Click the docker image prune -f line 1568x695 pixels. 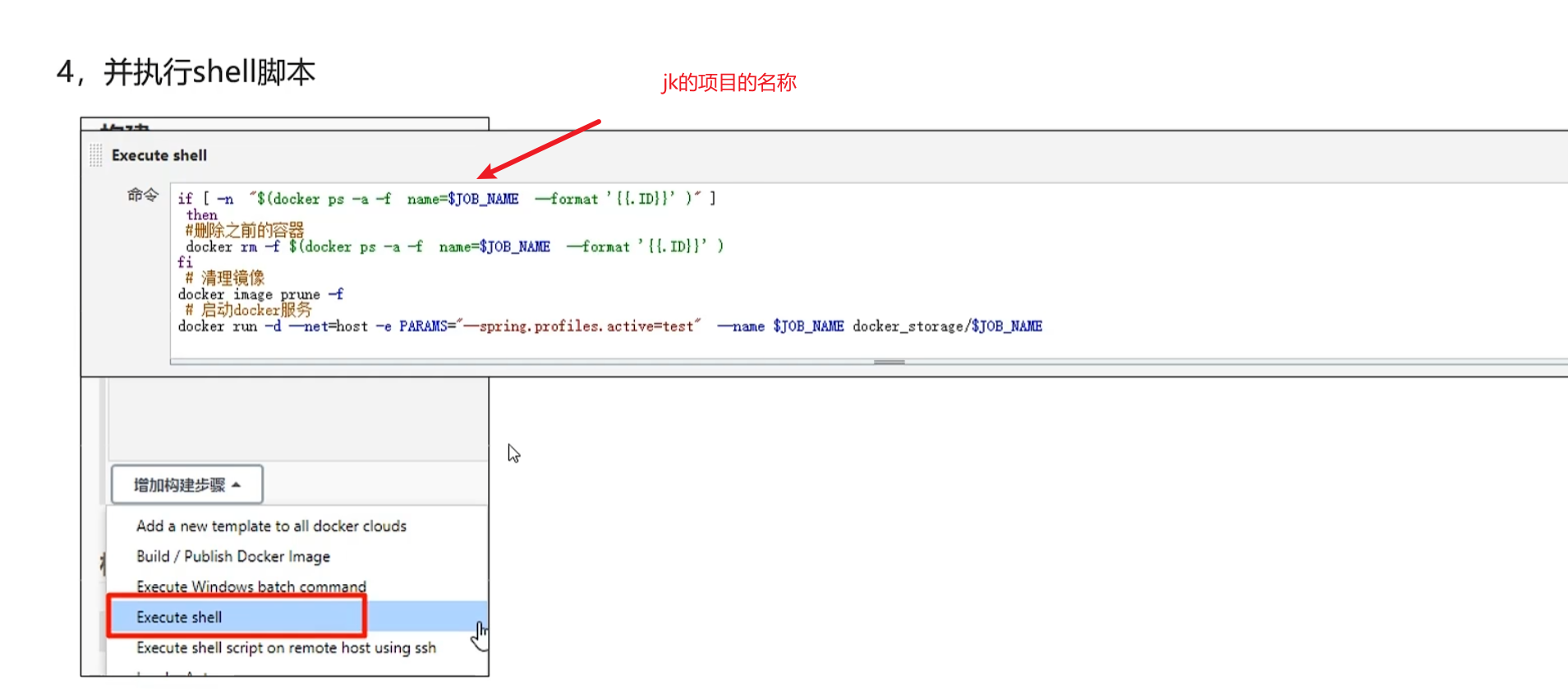(x=261, y=294)
